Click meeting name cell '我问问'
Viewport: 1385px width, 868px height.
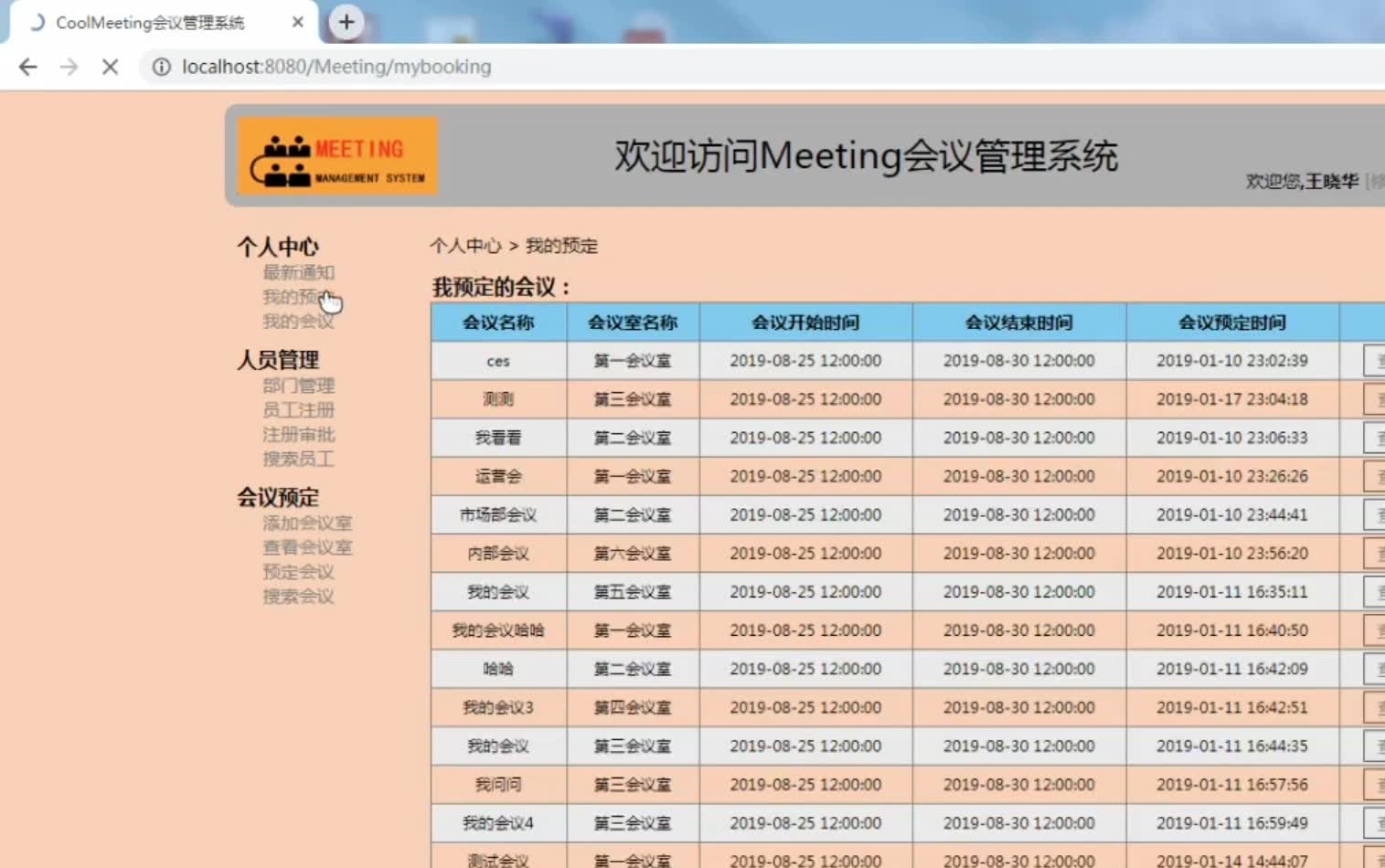pos(498,785)
